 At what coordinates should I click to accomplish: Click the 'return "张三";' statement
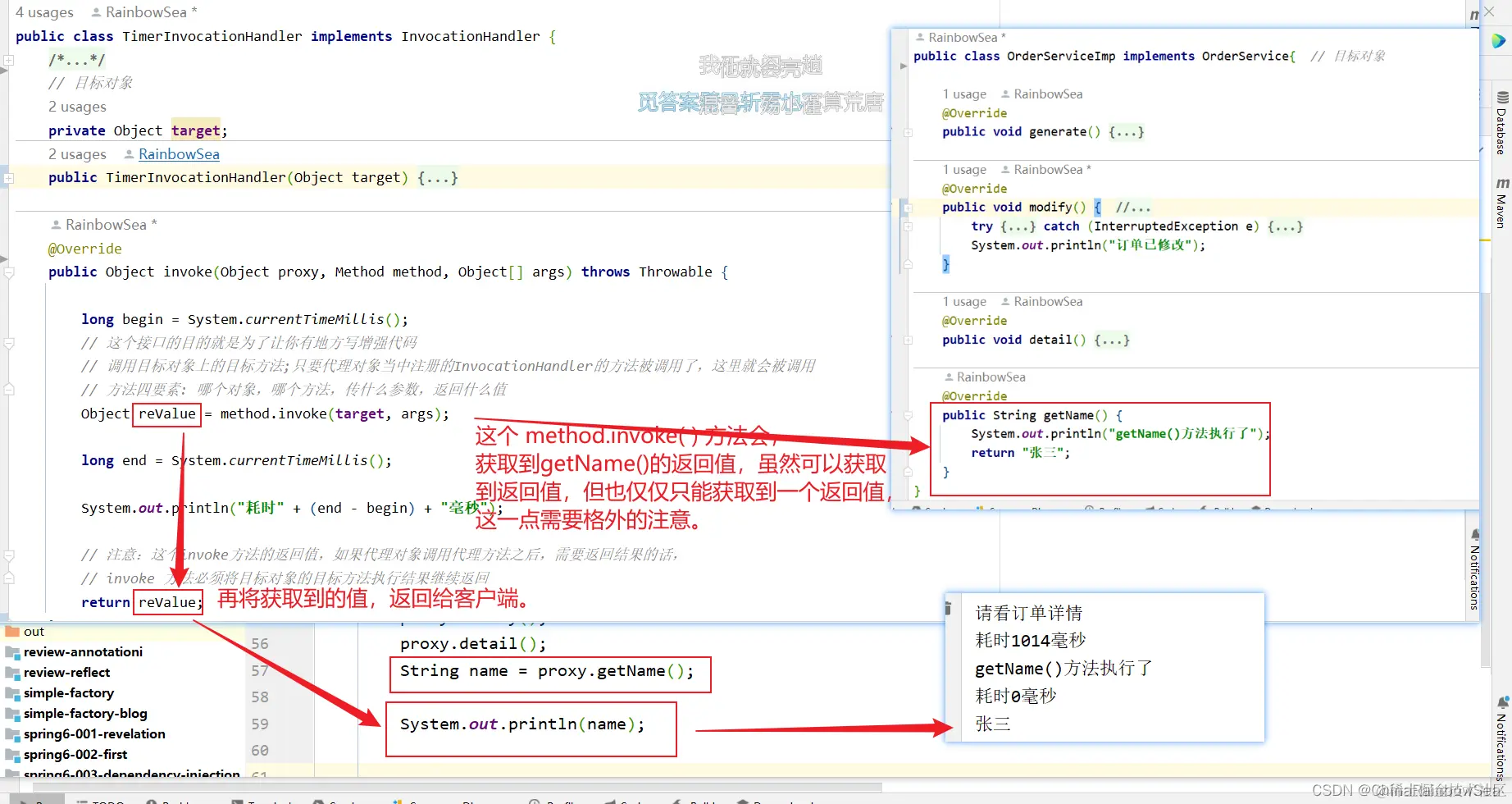pyautogui.click(x=1021, y=453)
